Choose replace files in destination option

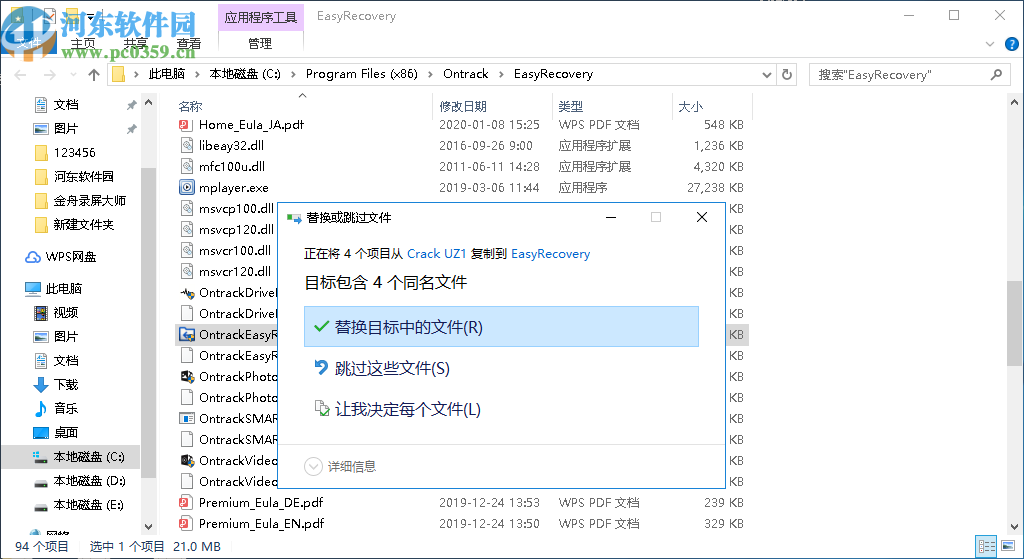[x=501, y=327]
